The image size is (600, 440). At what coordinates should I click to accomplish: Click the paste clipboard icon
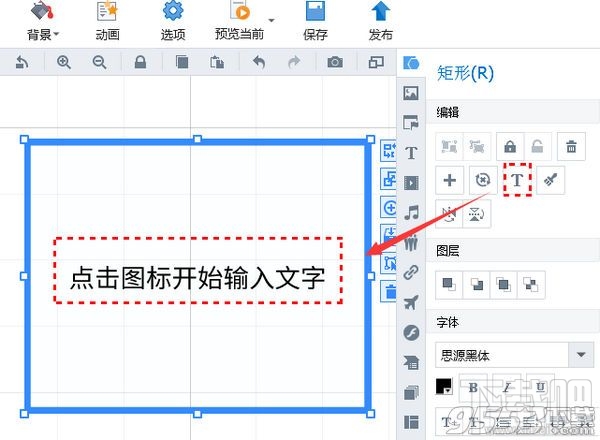[x=217, y=62]
